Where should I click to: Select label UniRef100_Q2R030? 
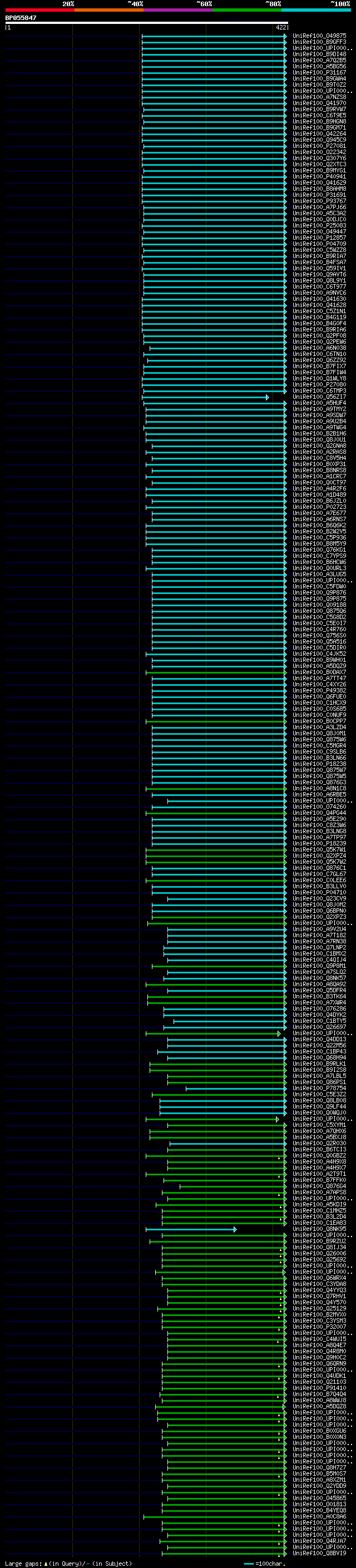pos(319,1144)
